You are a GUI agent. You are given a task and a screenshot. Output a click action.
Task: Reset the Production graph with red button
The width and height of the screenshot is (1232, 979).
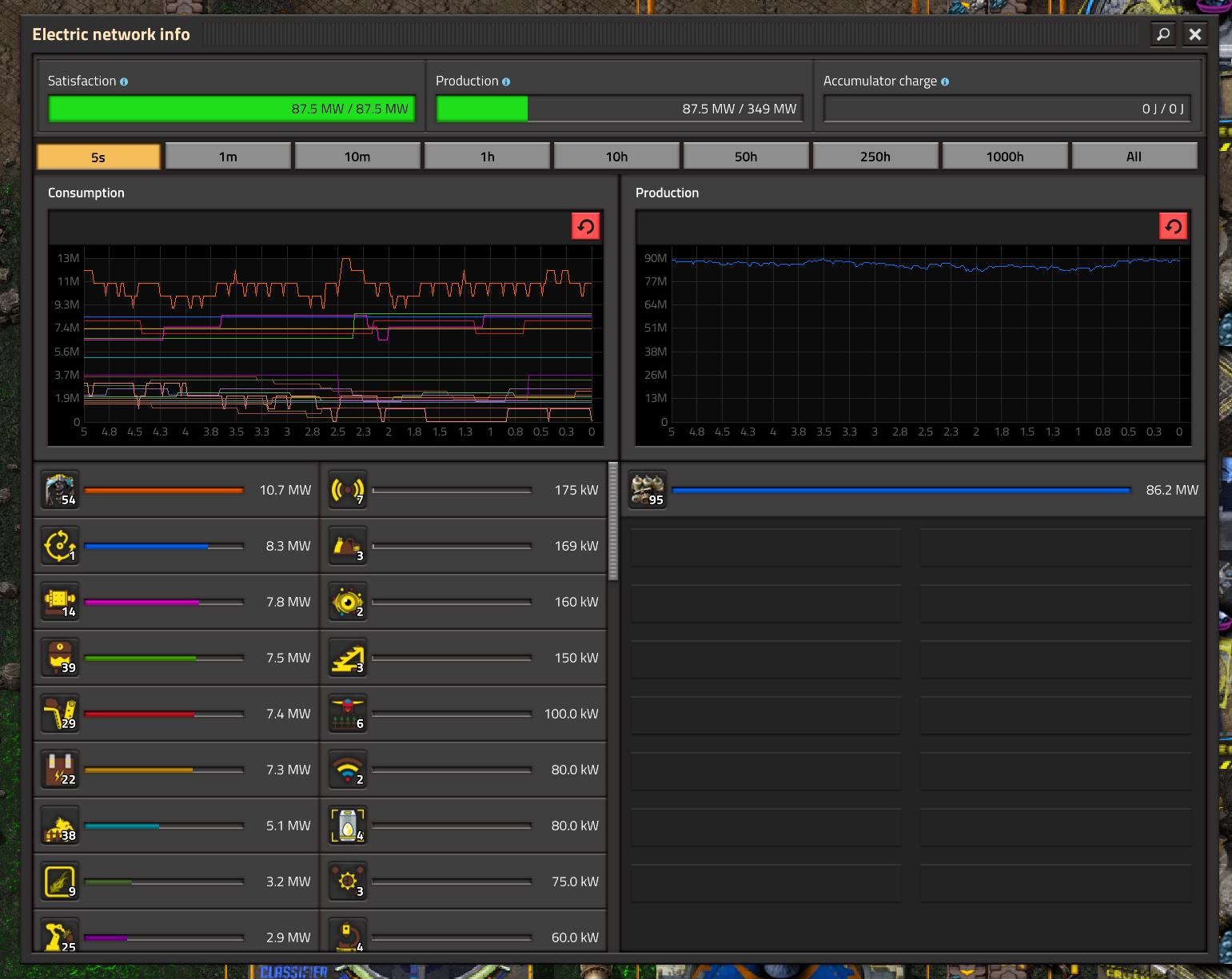[x=1173, y=226]
